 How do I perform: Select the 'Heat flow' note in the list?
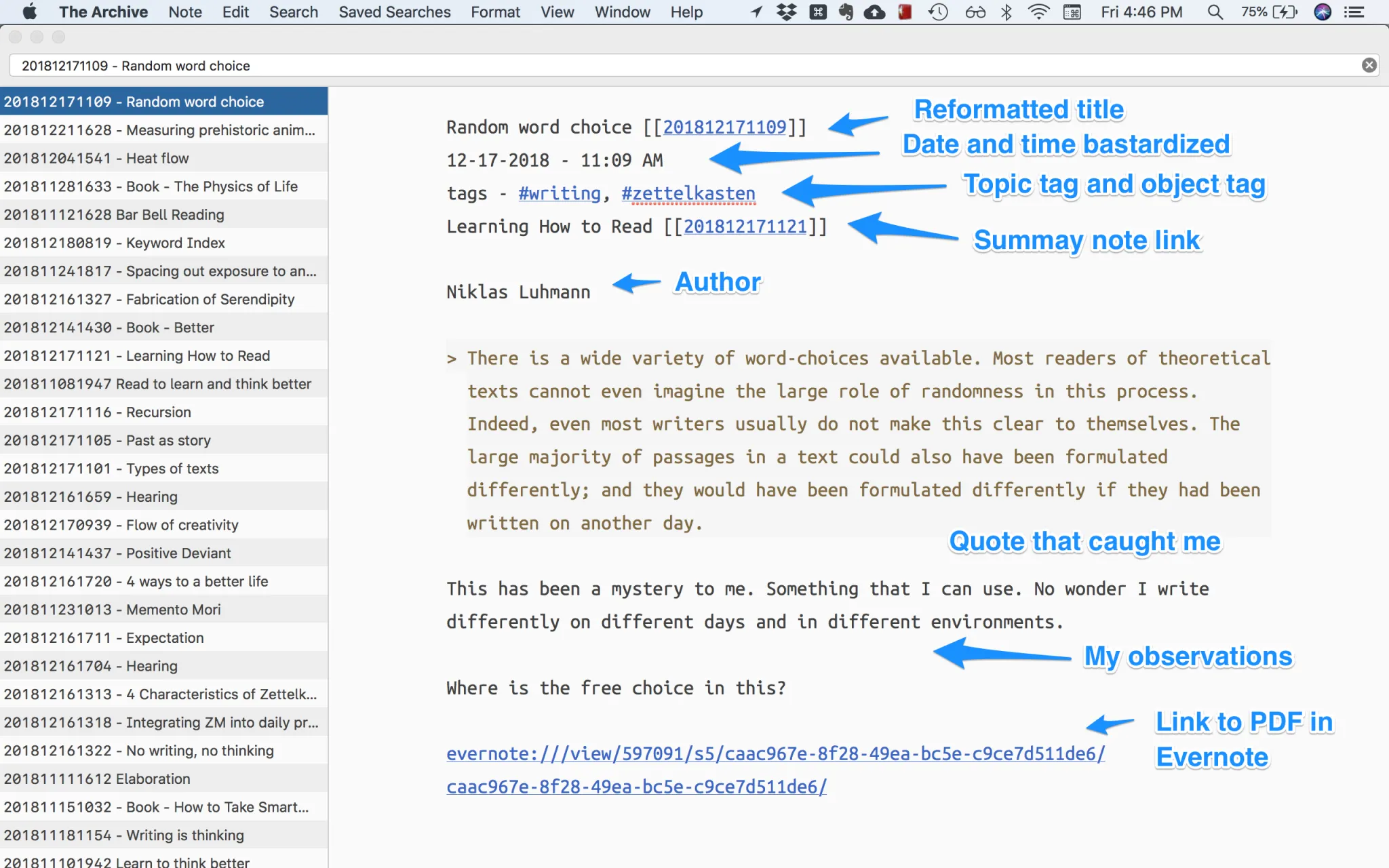coord(157,158)
